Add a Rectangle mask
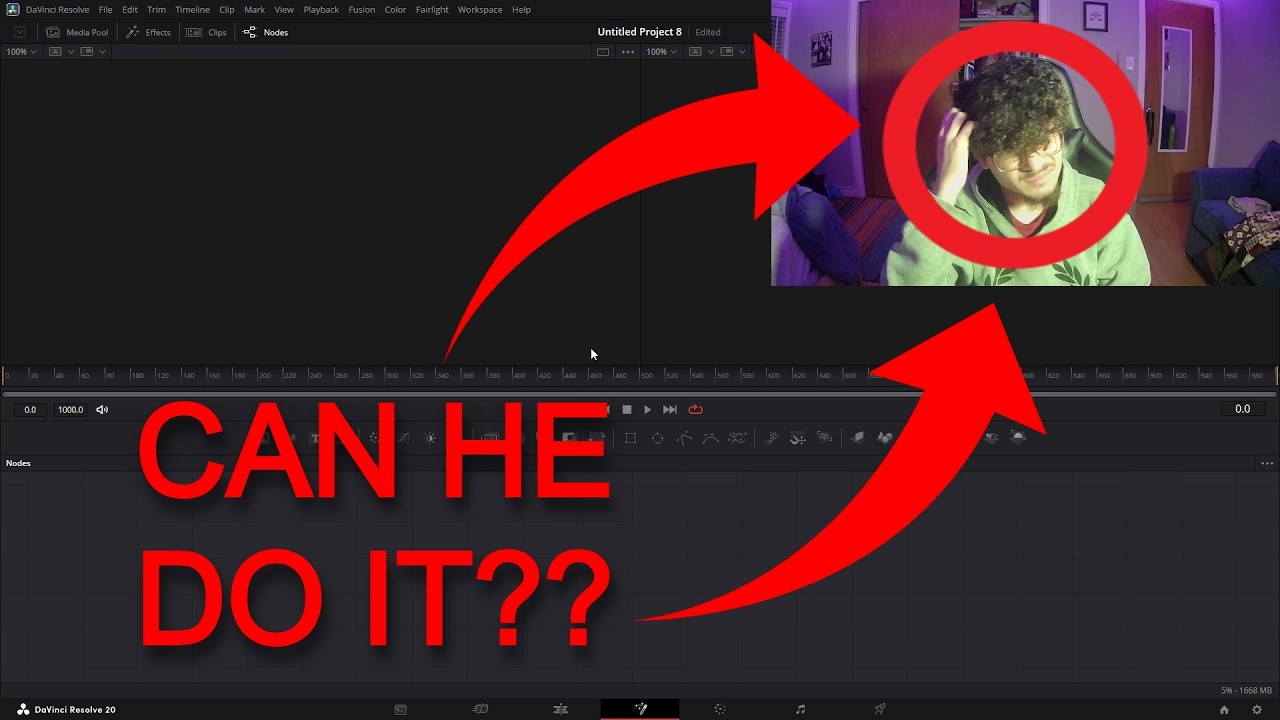 pos(630,438)
